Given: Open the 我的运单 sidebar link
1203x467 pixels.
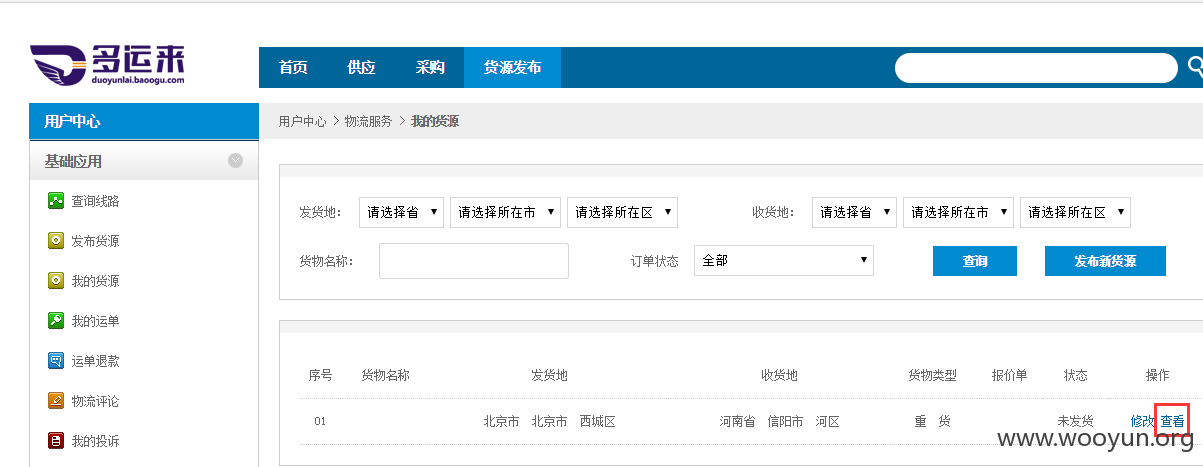Looking at the screenshot, I should coord(95,321).
